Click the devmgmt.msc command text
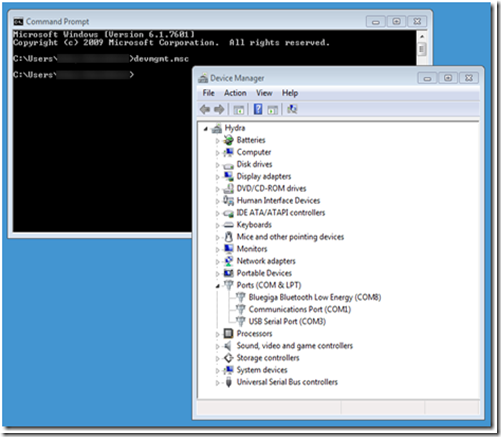The width and height of the screenshot is (501, 437). pos(161,59)
